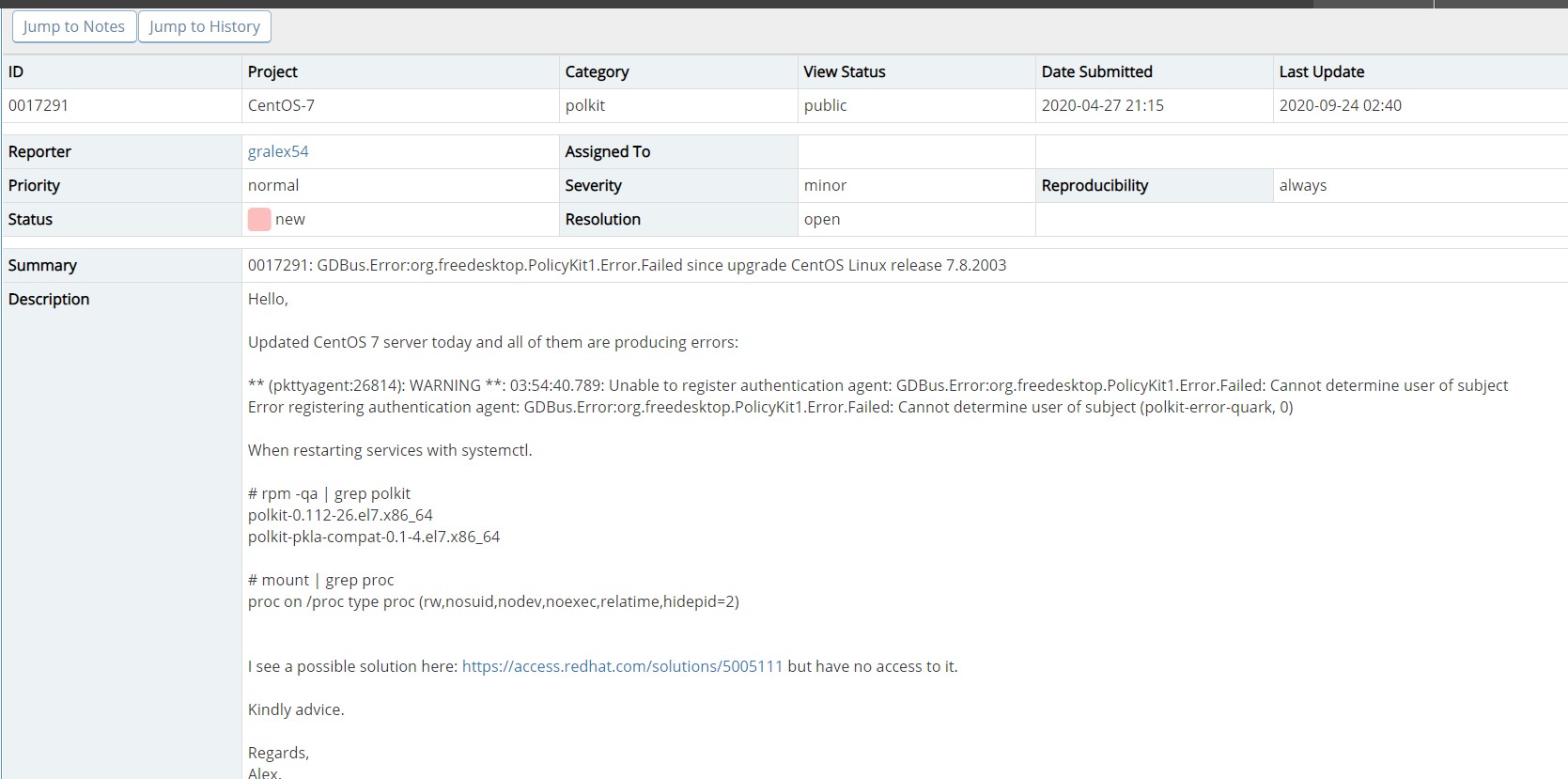Click the summary text GDBus.Error line
1568x779 pixels.
click(x=627, y=265)
